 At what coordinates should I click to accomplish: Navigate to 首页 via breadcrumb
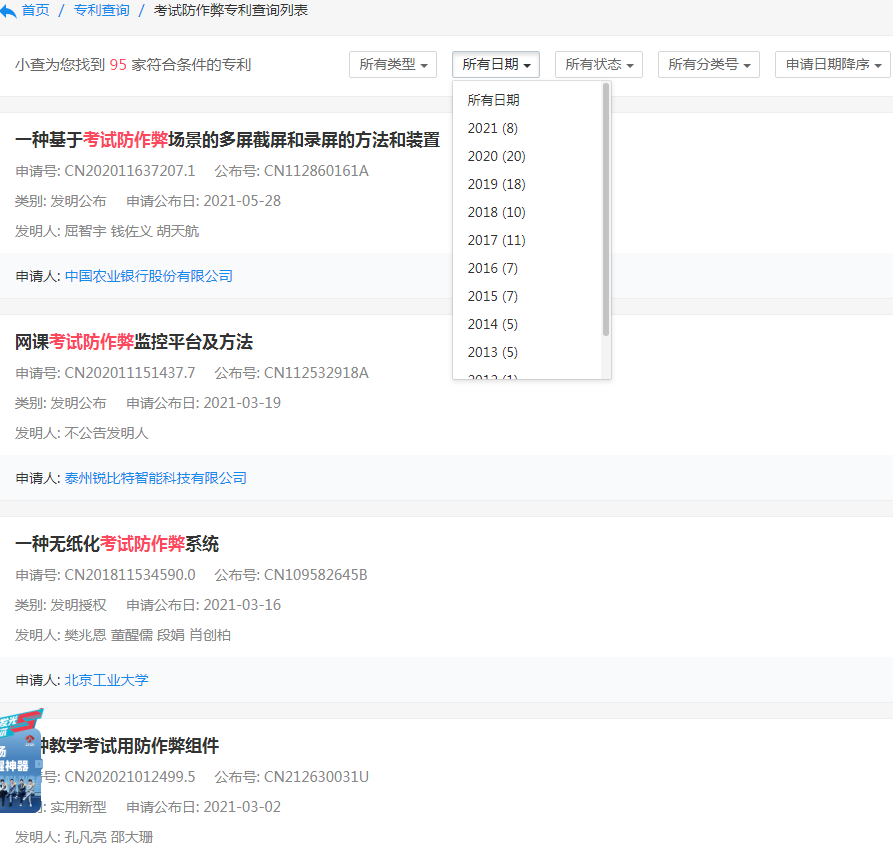36,10
